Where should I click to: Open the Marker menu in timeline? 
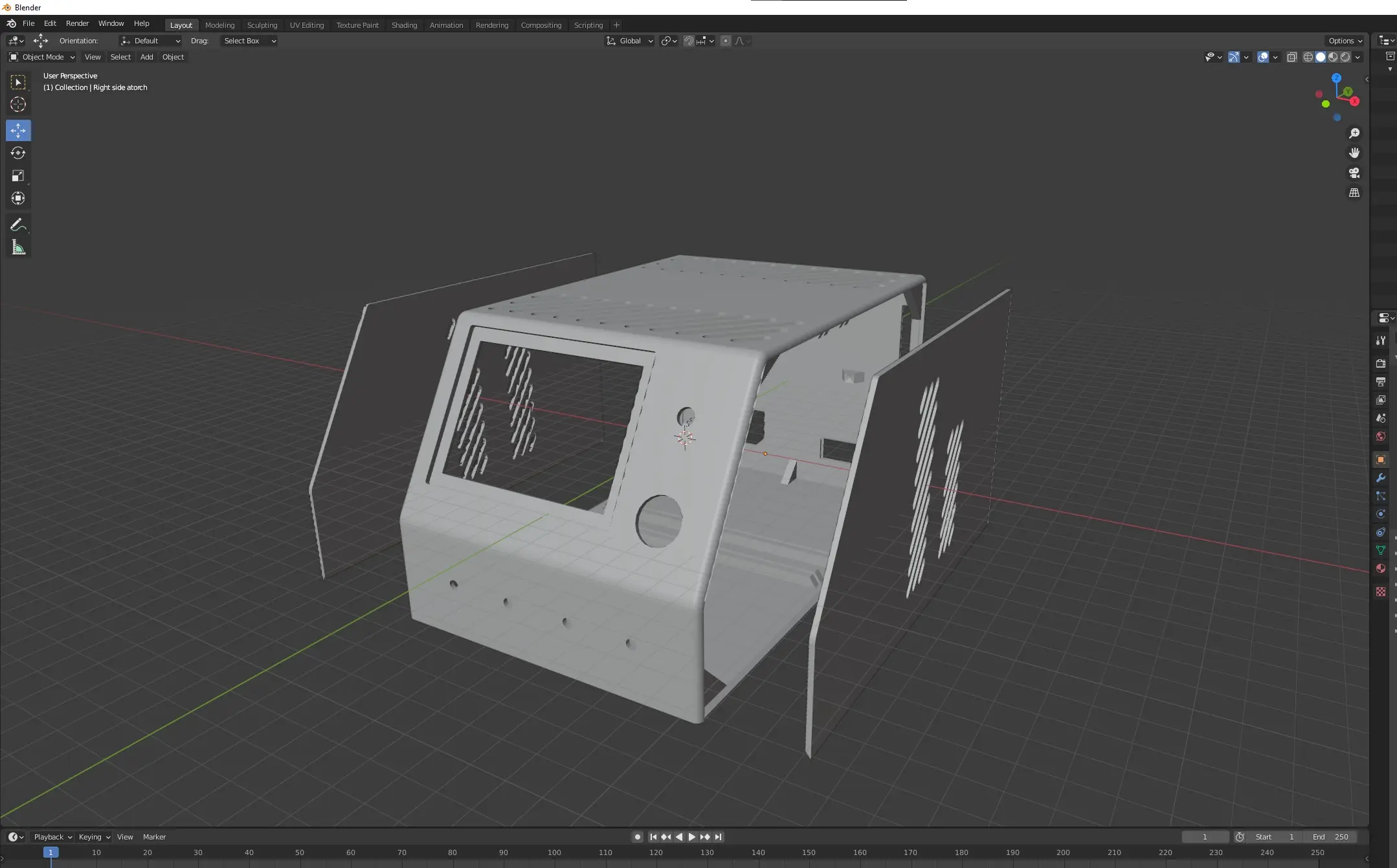(154, 837)
